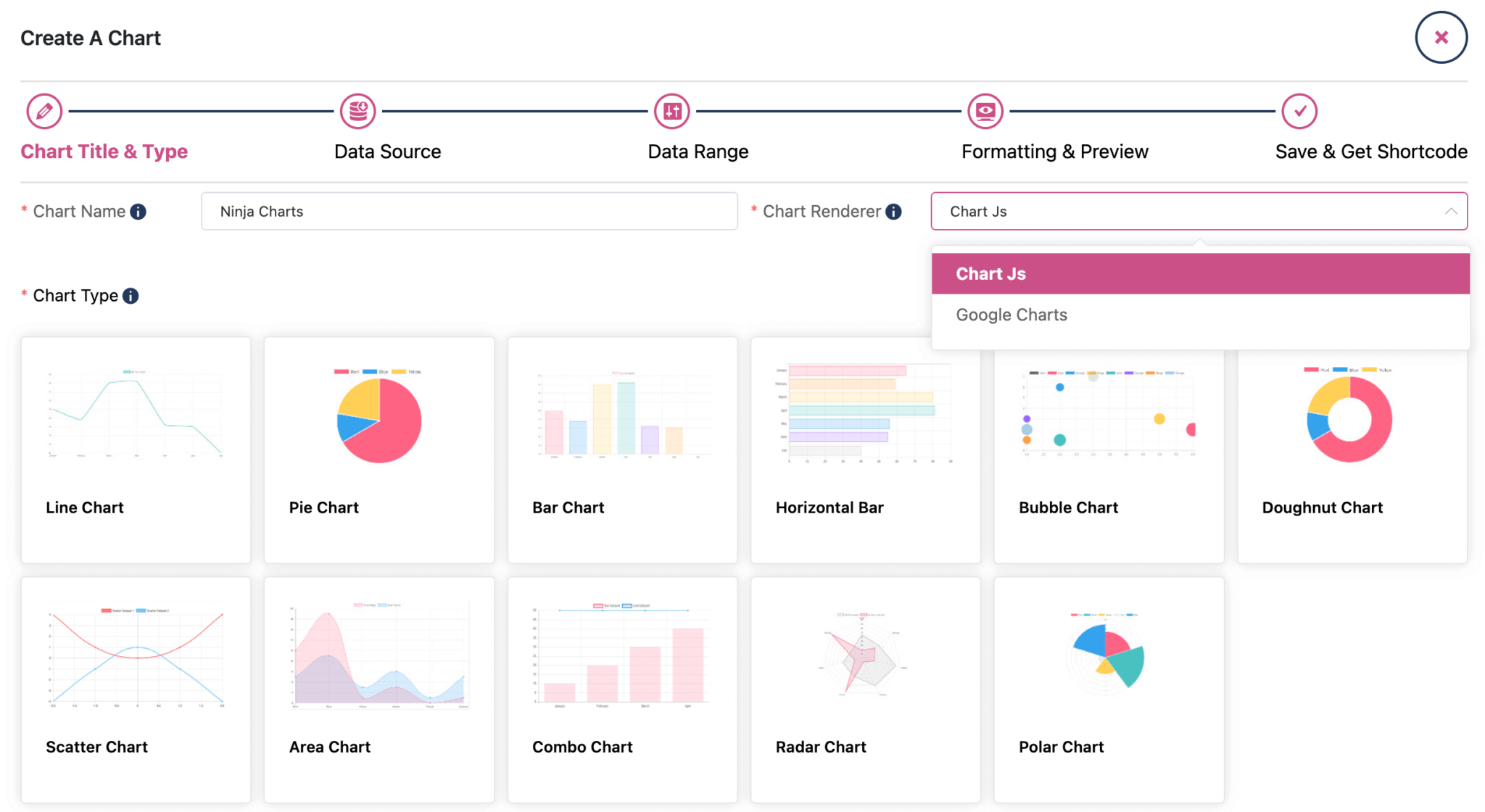Screen dimensions: 1485x812
Task: Choose the Horizontal Bar chart card
Action: tap(866, 449)
